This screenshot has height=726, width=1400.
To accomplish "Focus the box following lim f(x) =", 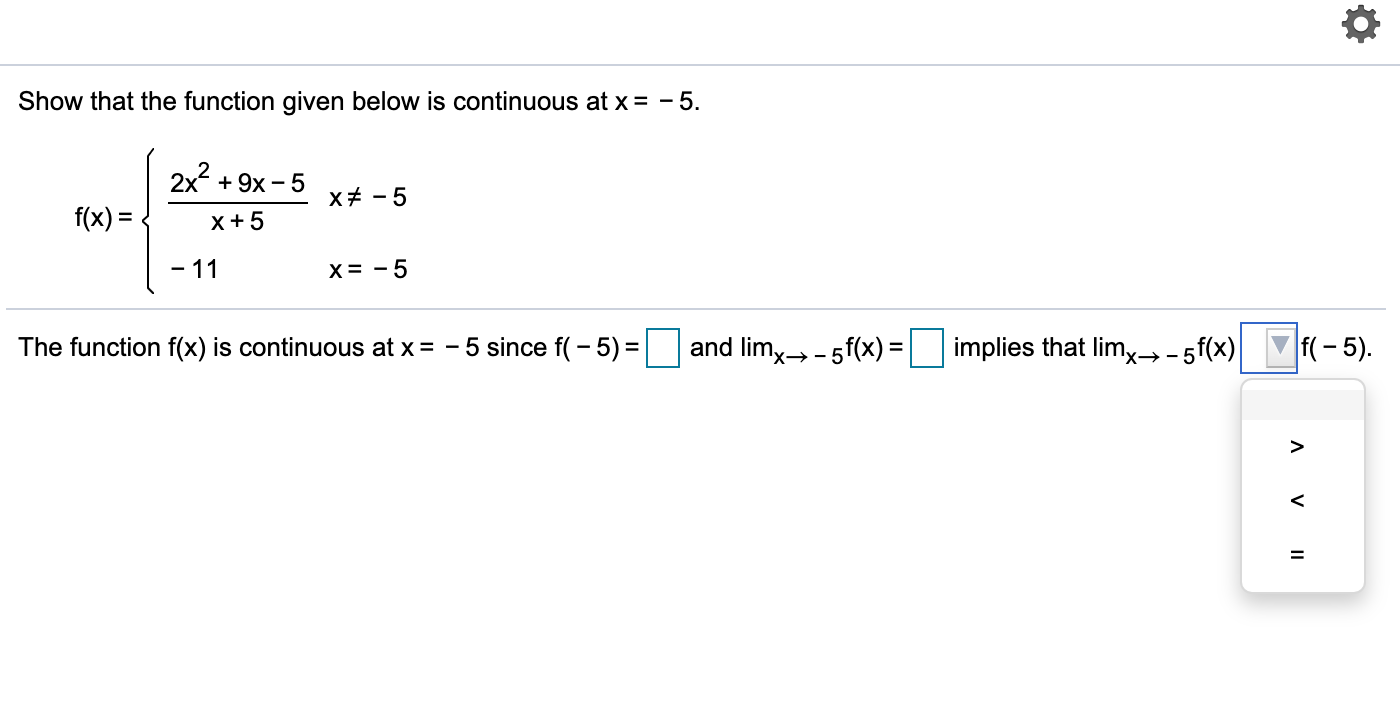I will (926, 349).
